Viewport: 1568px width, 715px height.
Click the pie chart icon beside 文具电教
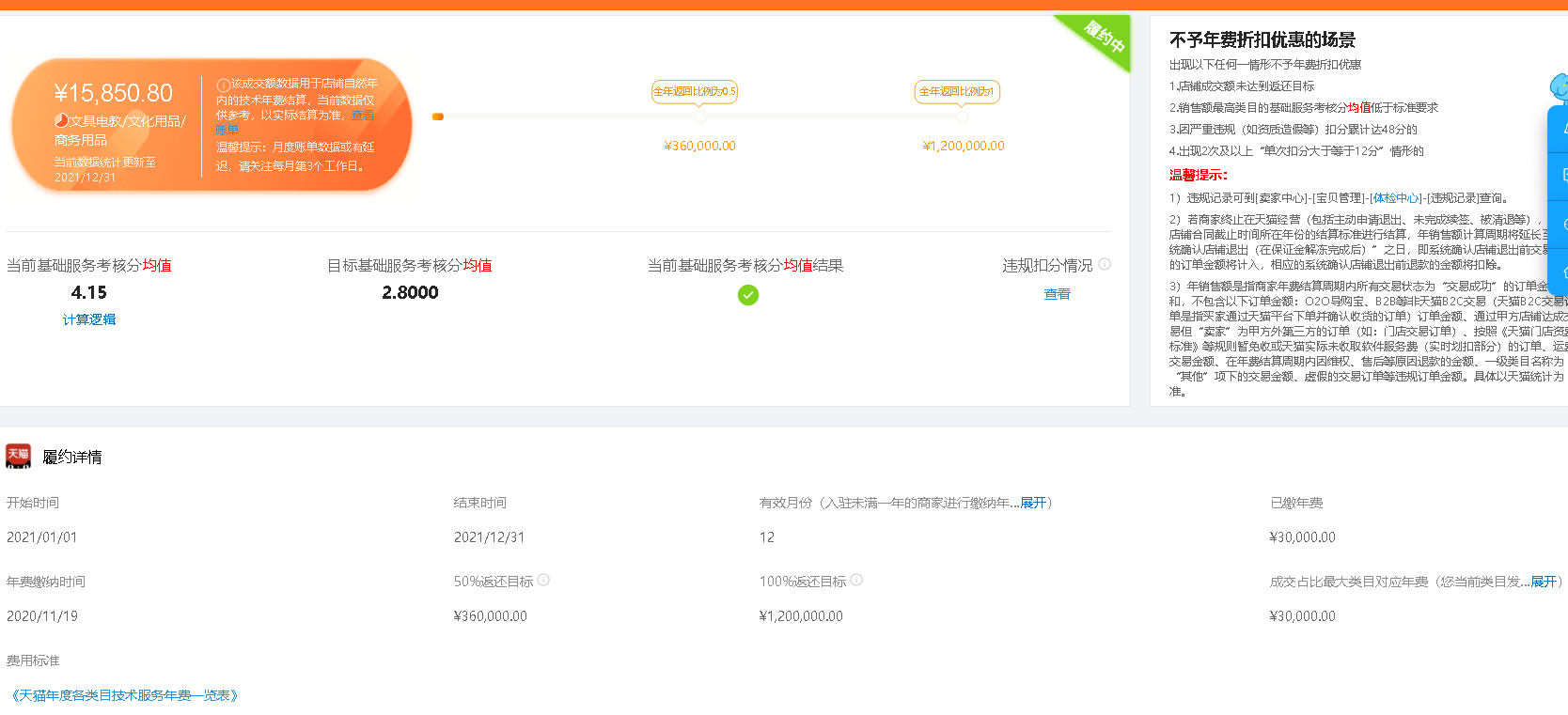pyautogui.click(x=61, y=120)
